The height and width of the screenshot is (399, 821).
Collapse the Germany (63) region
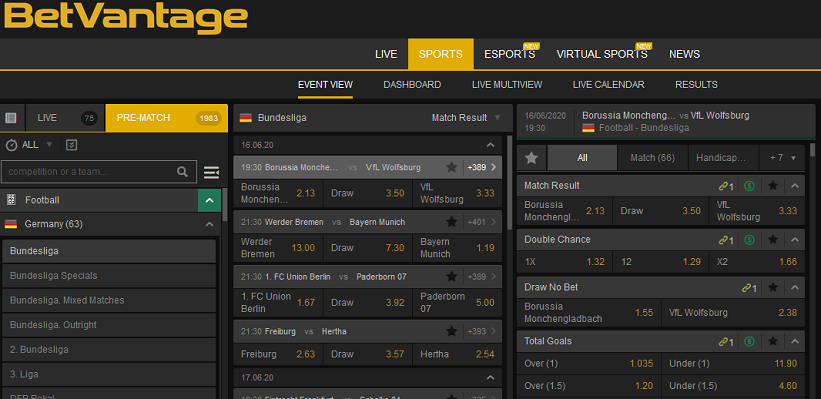pyautogui.click(x=209, y=224)
